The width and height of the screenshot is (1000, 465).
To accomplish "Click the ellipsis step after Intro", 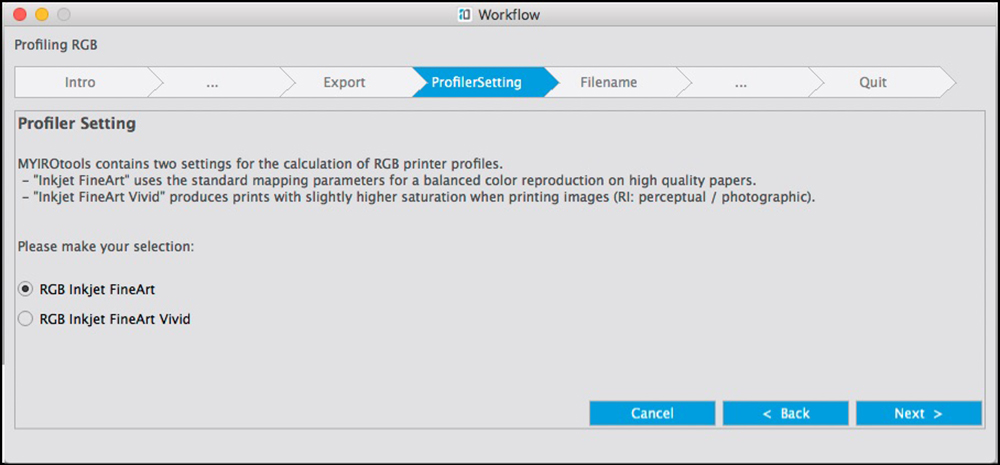I will point(212,82).
